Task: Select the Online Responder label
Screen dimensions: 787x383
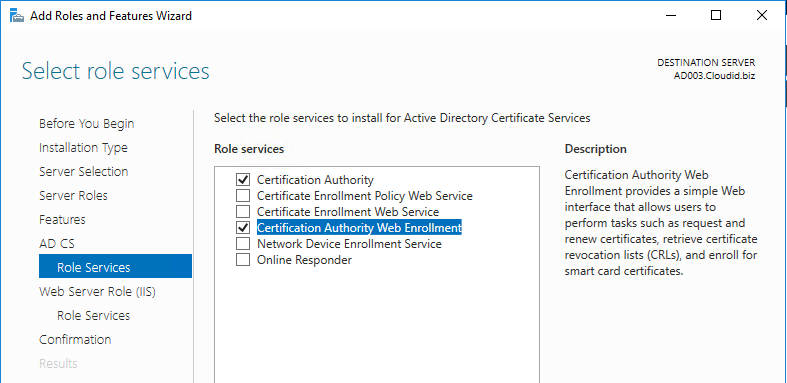Action: (304, 260)
